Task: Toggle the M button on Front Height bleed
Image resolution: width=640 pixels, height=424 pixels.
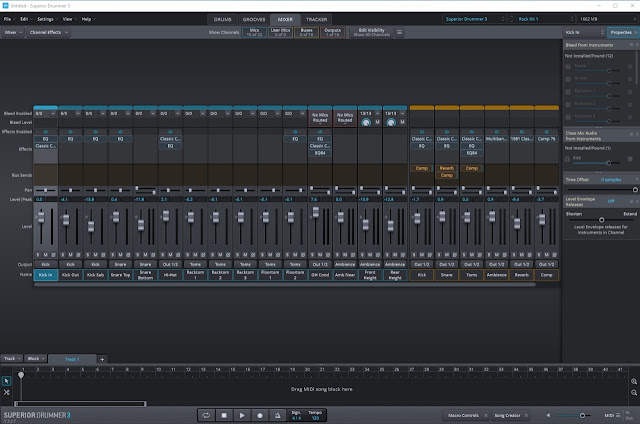Action: click(x=378, y=122)
